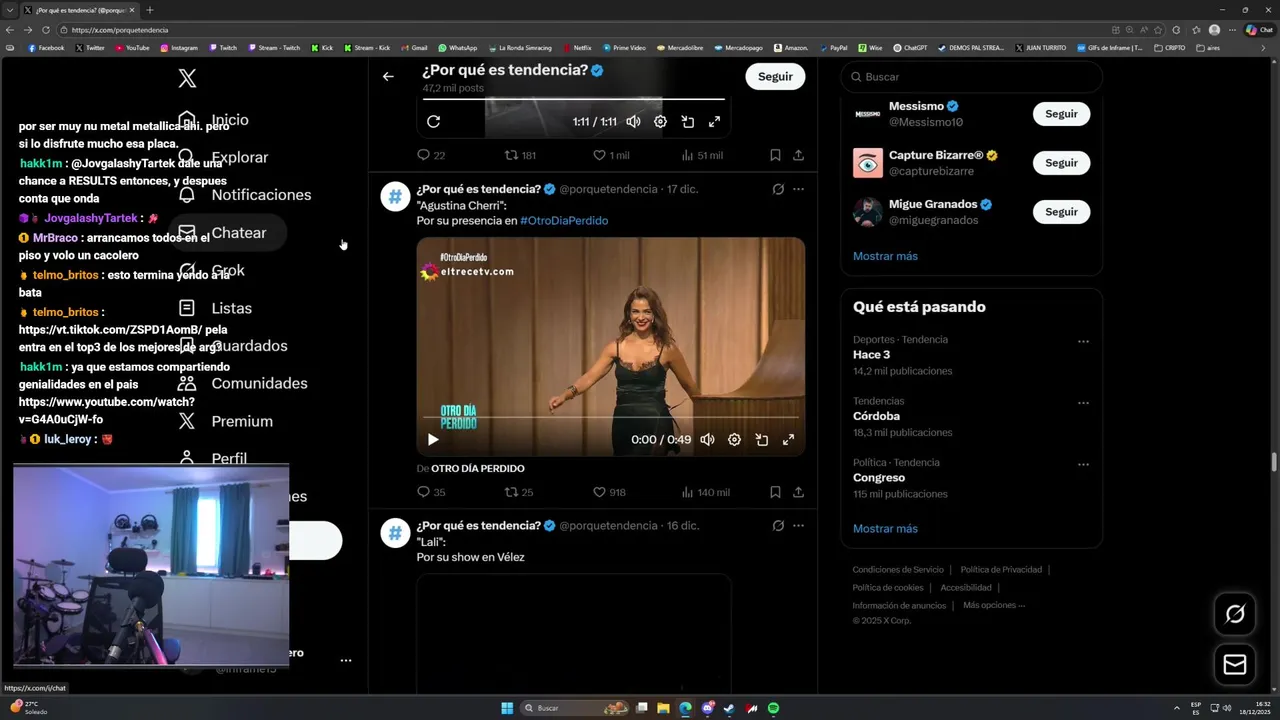Repost the post with 25 reposts
The width and height of the screenshot is (1280, 720).
(x=519, y=492)
